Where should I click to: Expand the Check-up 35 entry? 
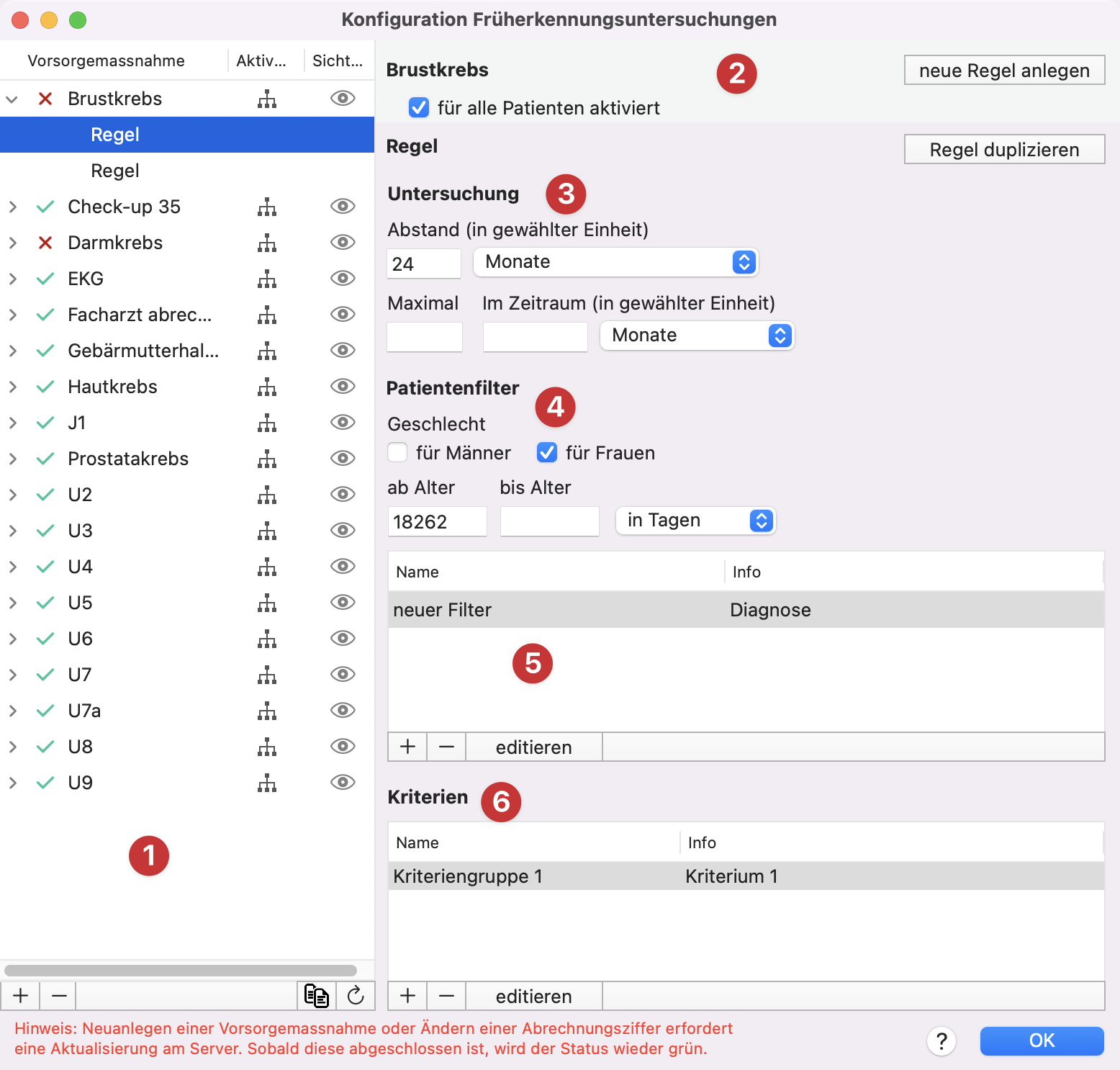pos(12,207)
